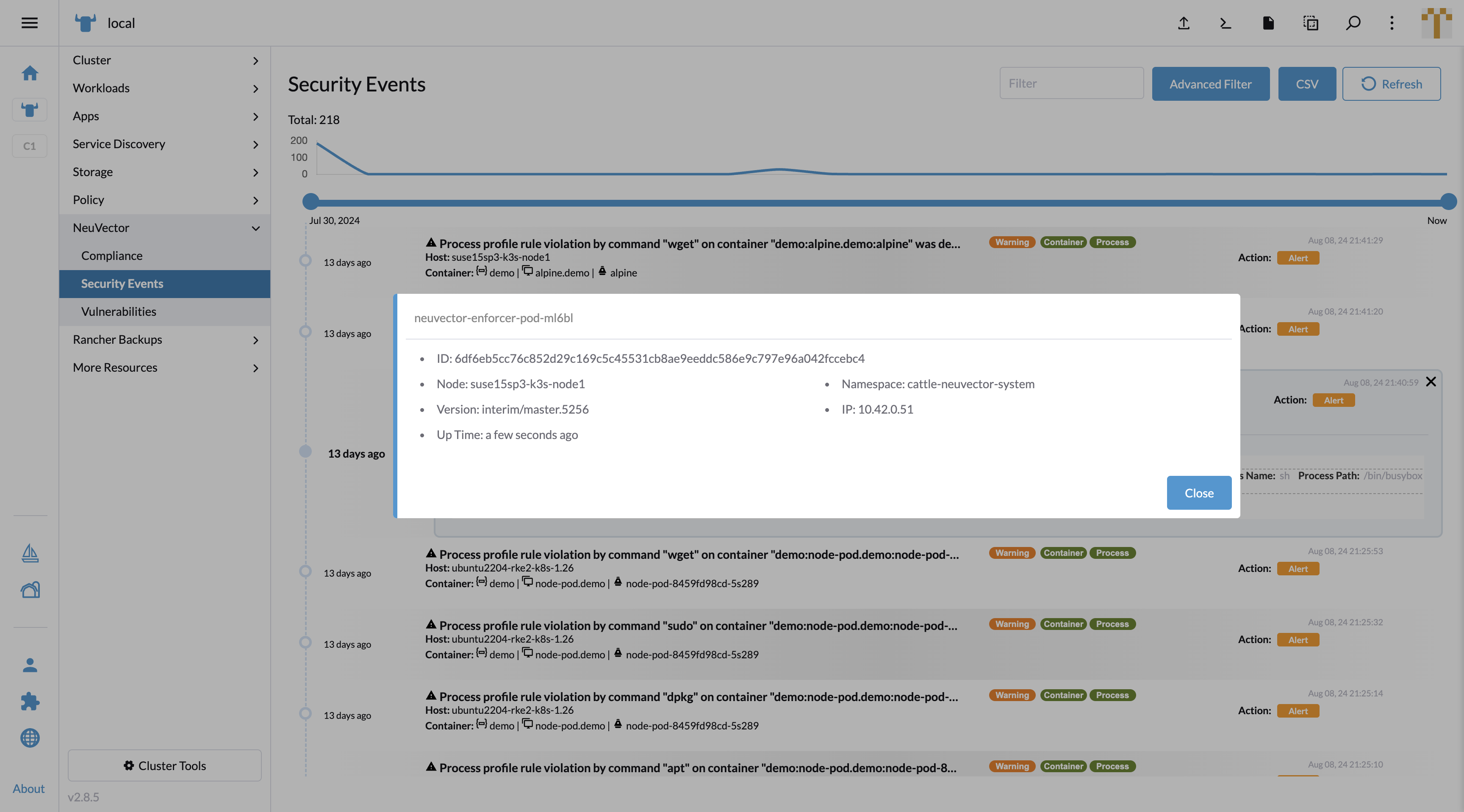Expand the Cluster section chevron
The image size is (1464, 812).
click(x=256, y=60)
